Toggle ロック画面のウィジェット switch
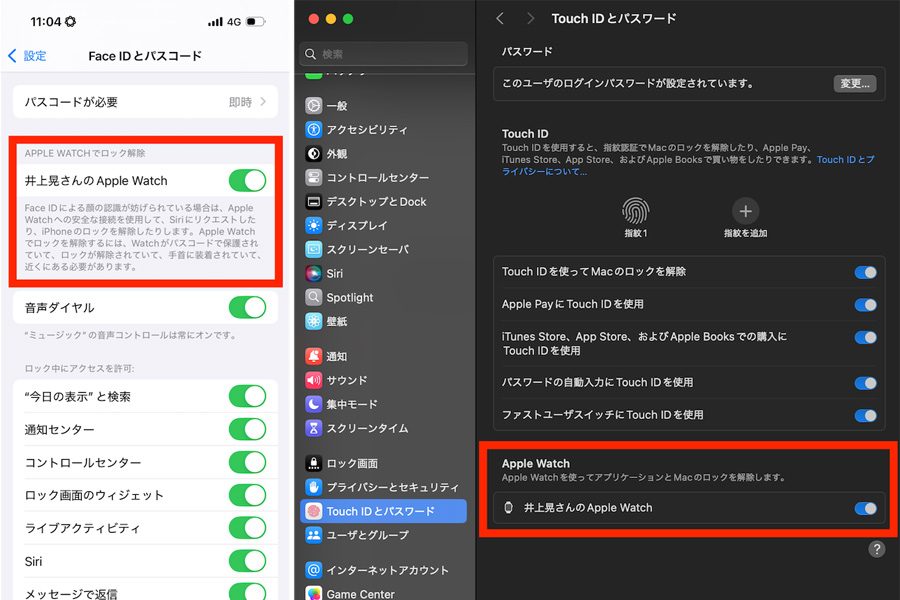The width and height of the screenshot is (900, 600). tap(247, 495)
